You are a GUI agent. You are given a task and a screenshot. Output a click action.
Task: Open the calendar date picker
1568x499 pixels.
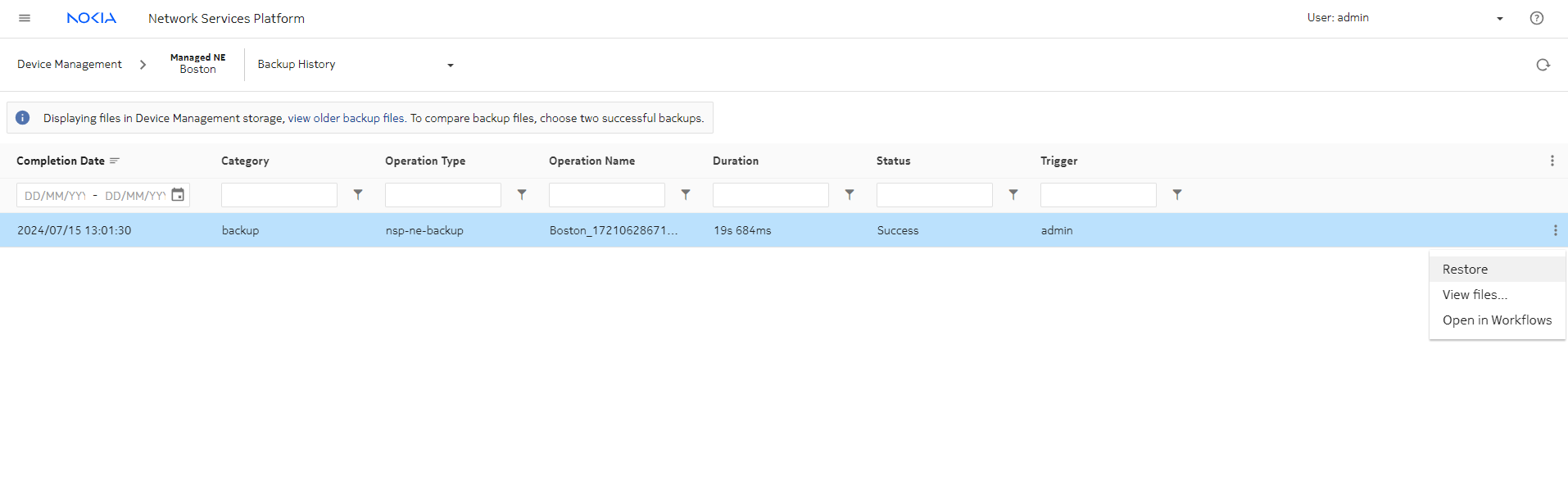click(178, 195)
